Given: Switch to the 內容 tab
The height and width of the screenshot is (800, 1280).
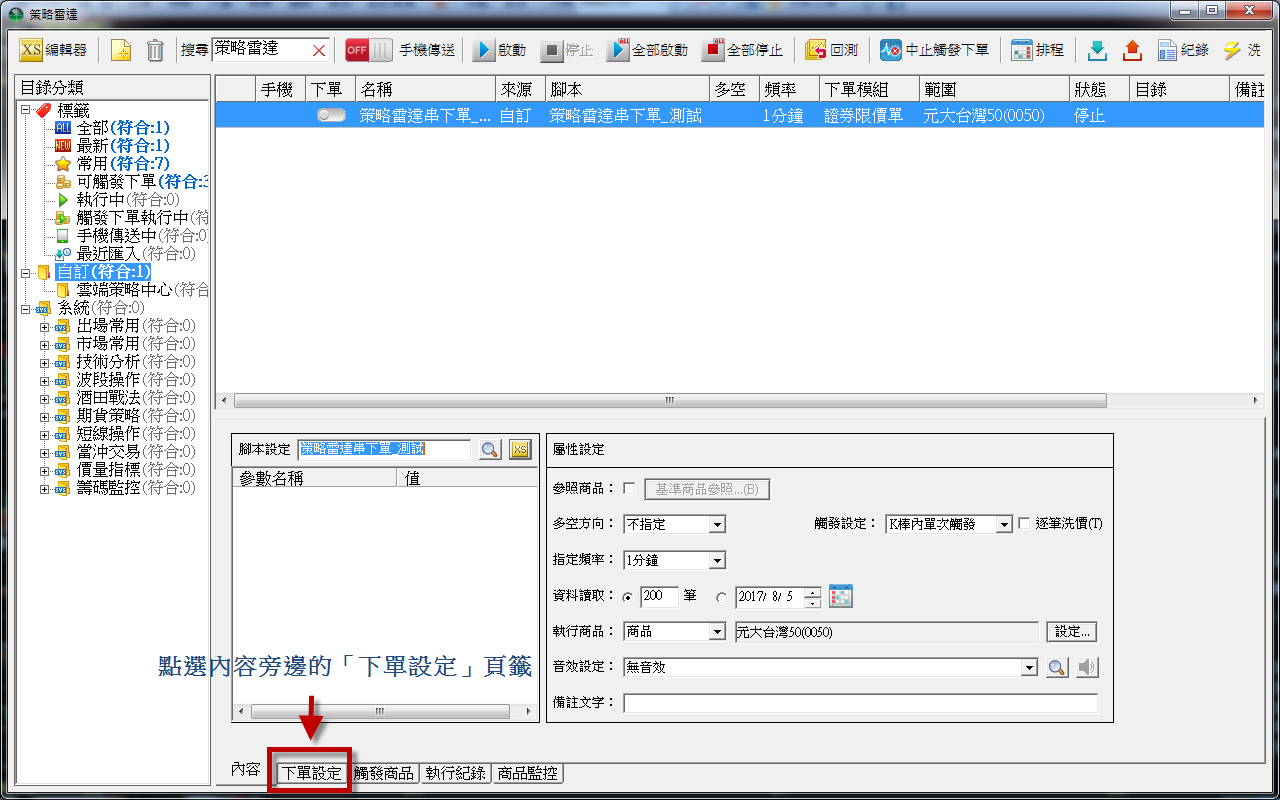Looking at the screenshot, I should point(245,771).
